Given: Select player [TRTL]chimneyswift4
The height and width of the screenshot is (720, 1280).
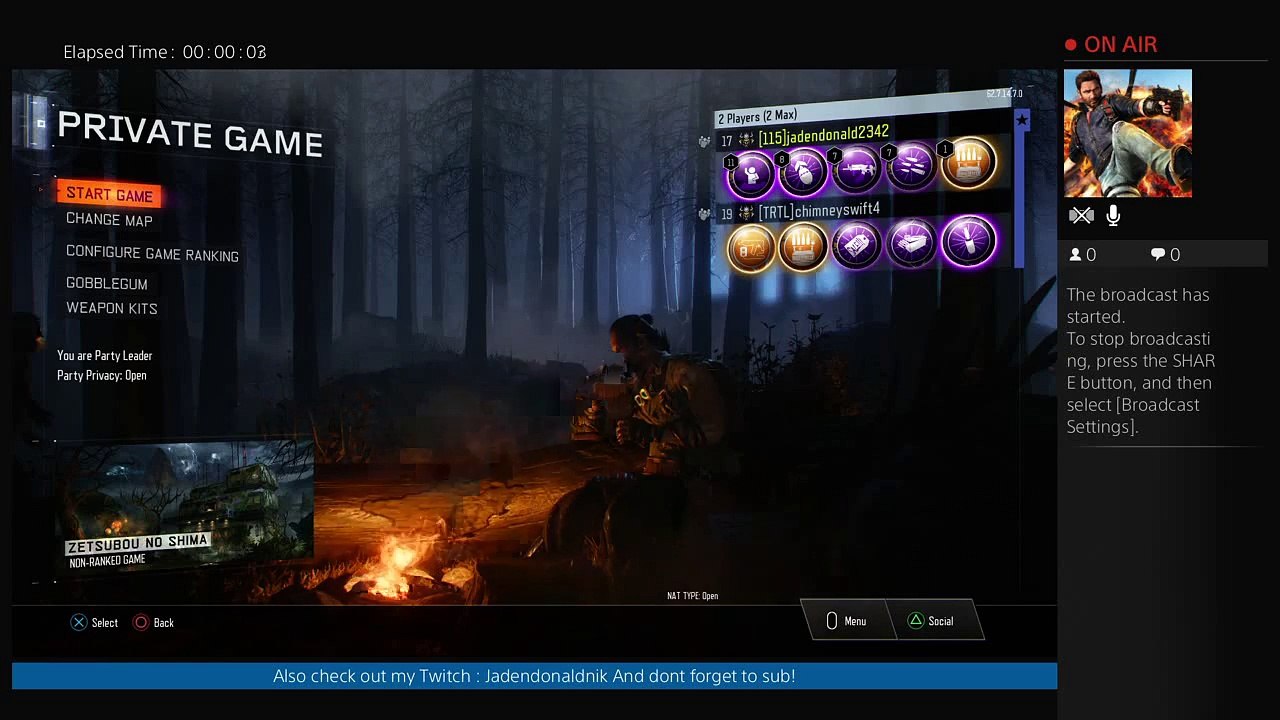Looking at the screenshot, I should 819,210.
